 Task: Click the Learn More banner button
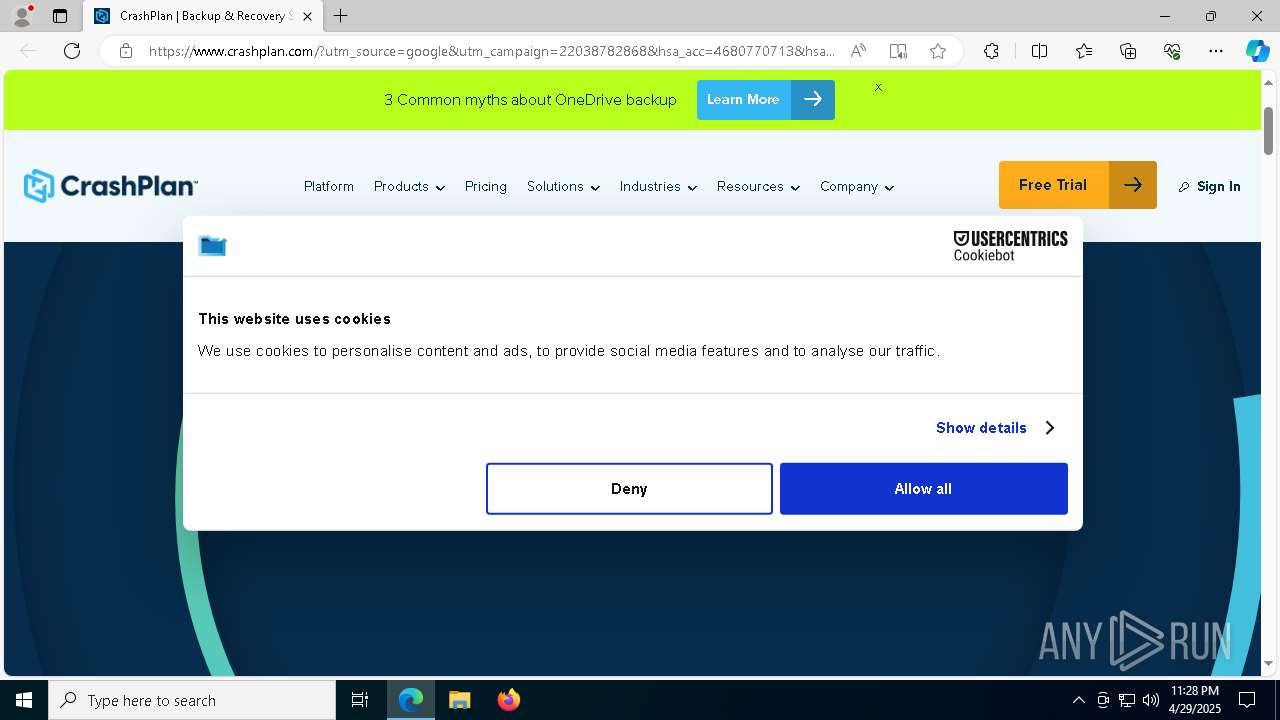[766, 99]
